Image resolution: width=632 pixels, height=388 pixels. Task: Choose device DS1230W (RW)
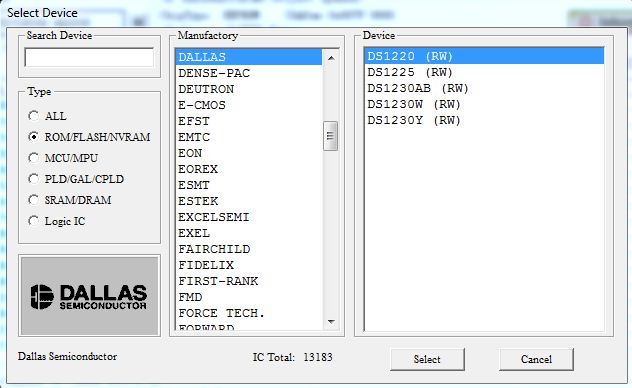[484, 104]
